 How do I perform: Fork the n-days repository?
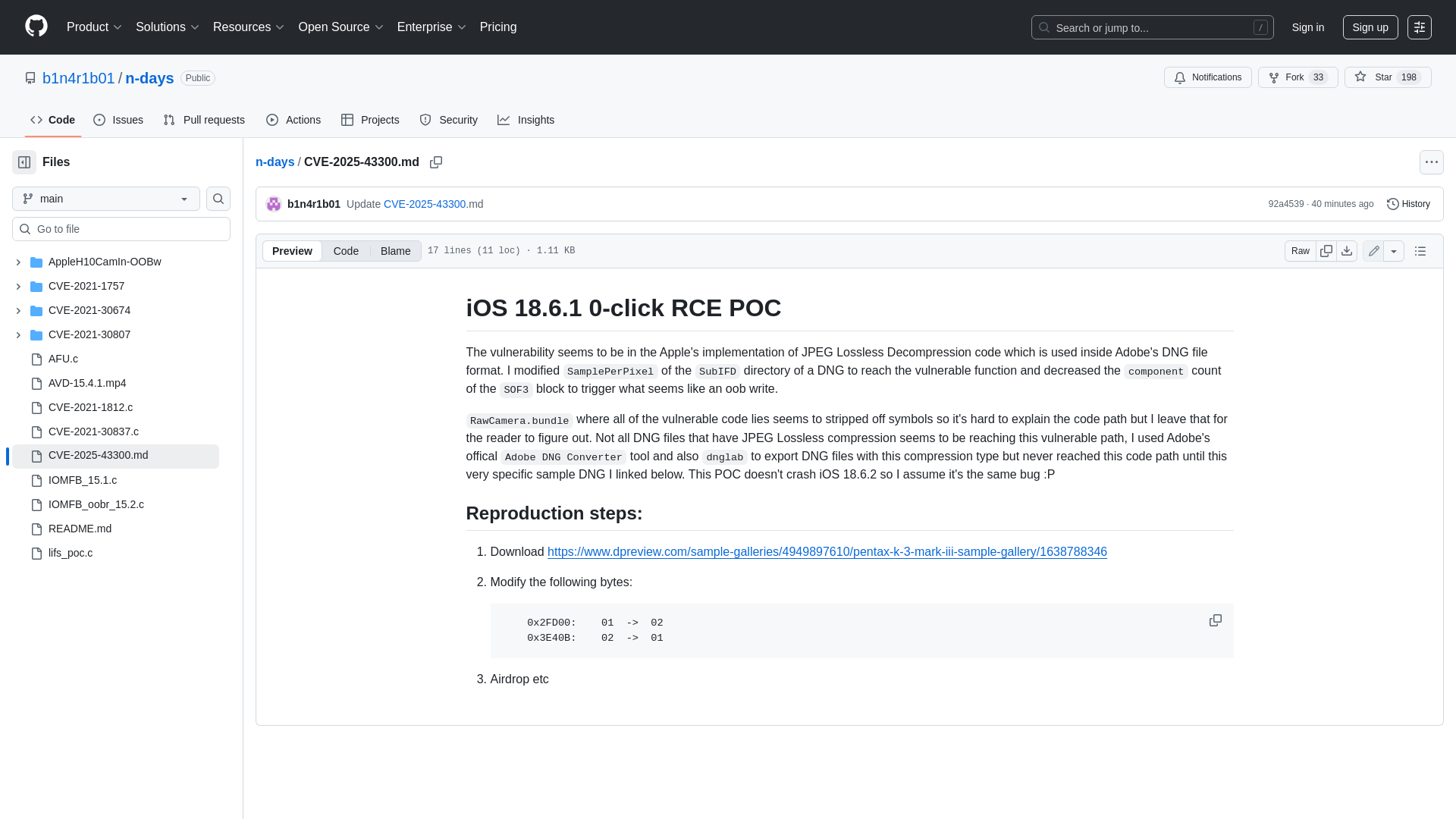1298,77
